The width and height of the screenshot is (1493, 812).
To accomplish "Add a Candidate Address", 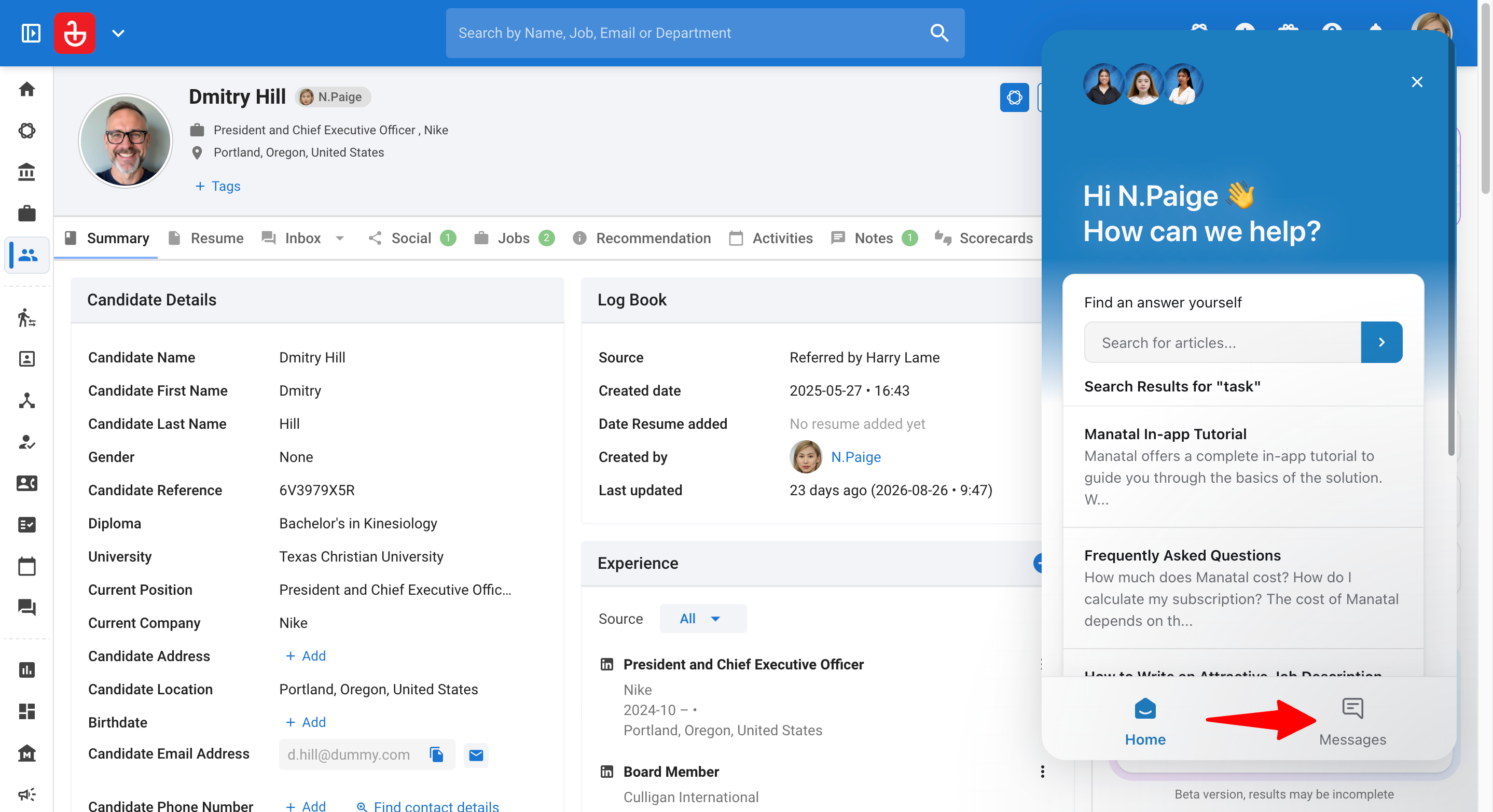I will 306,655.
